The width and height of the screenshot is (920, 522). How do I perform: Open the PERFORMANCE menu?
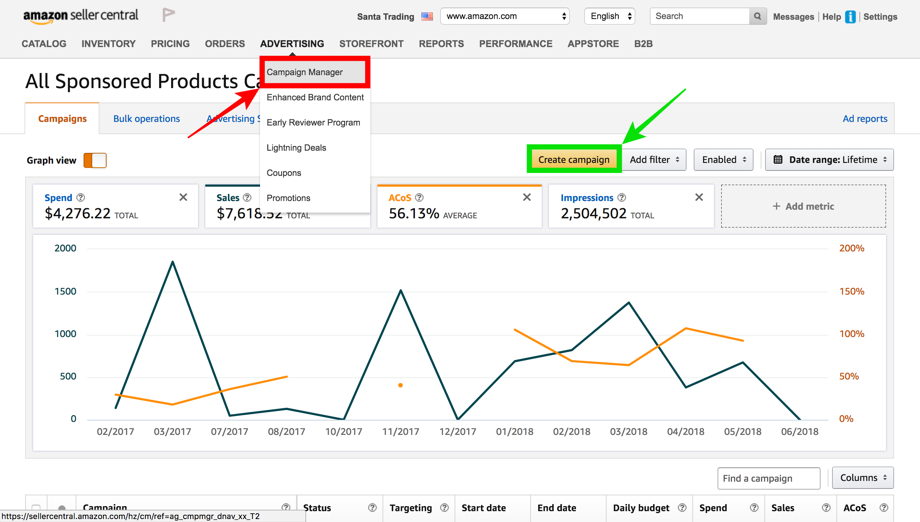coord(516,44)
